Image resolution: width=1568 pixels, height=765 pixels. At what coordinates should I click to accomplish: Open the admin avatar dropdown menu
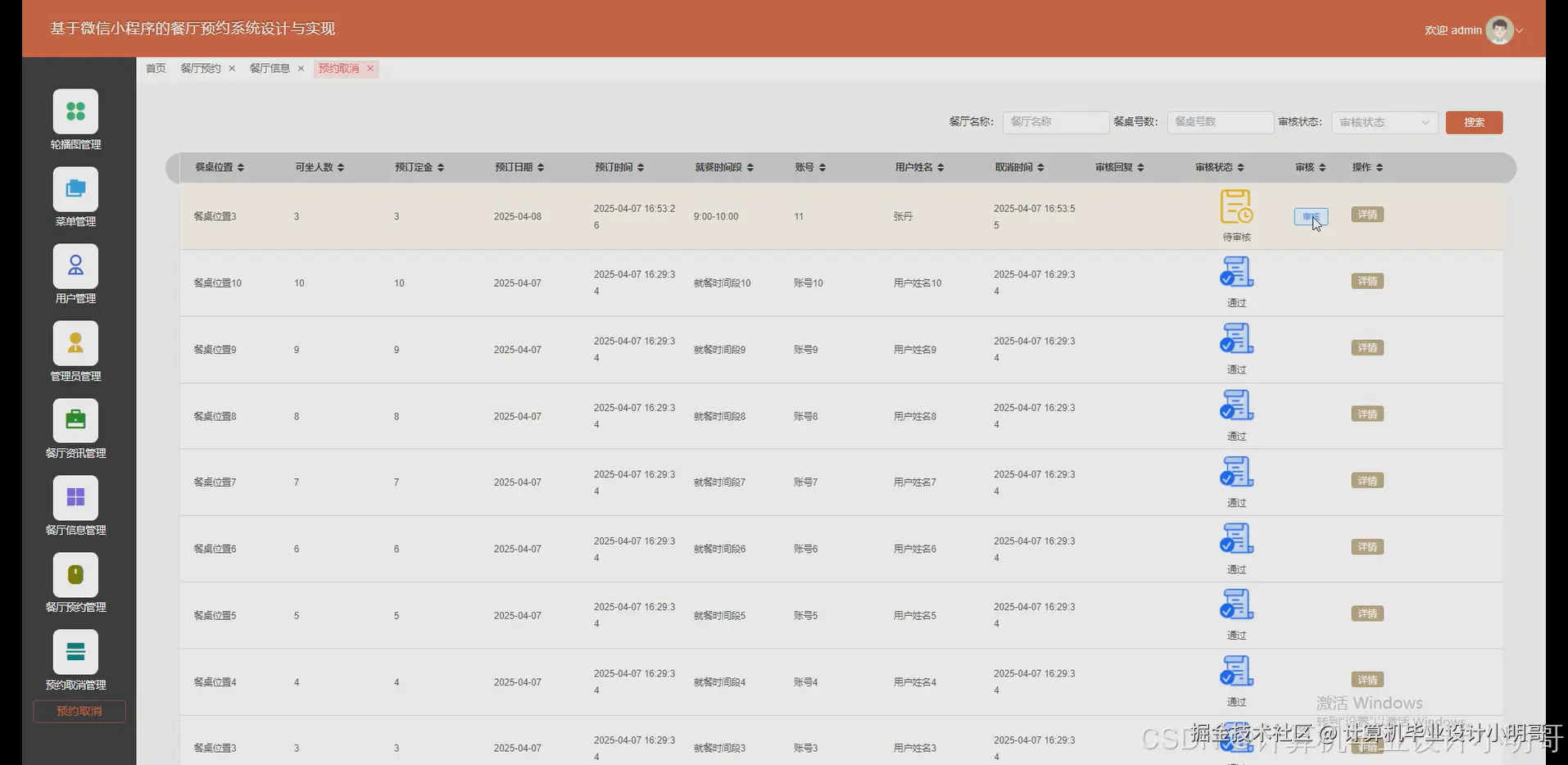[1500, 30]
